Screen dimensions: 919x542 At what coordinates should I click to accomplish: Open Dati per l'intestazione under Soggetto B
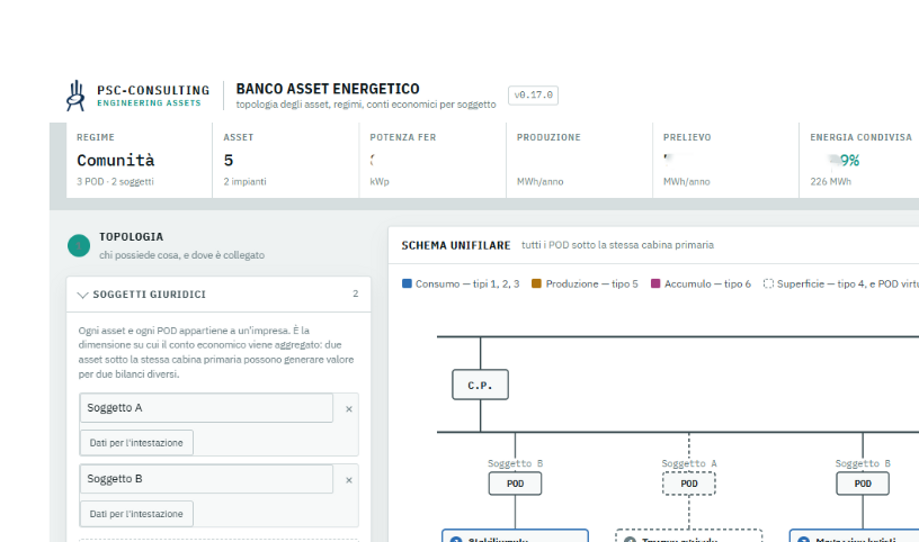coord(136,513)
